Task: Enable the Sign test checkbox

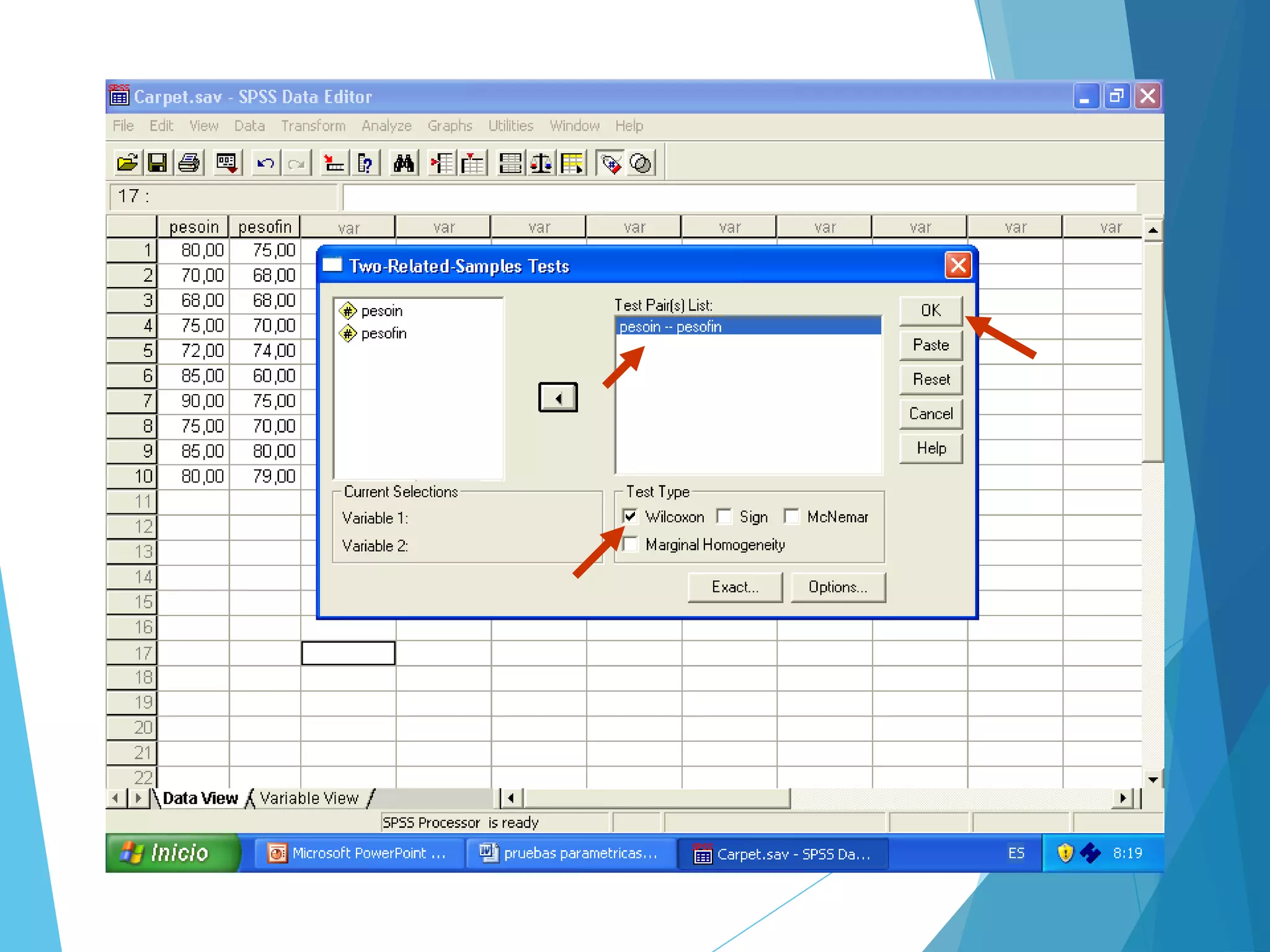Action: pos(724,516)
